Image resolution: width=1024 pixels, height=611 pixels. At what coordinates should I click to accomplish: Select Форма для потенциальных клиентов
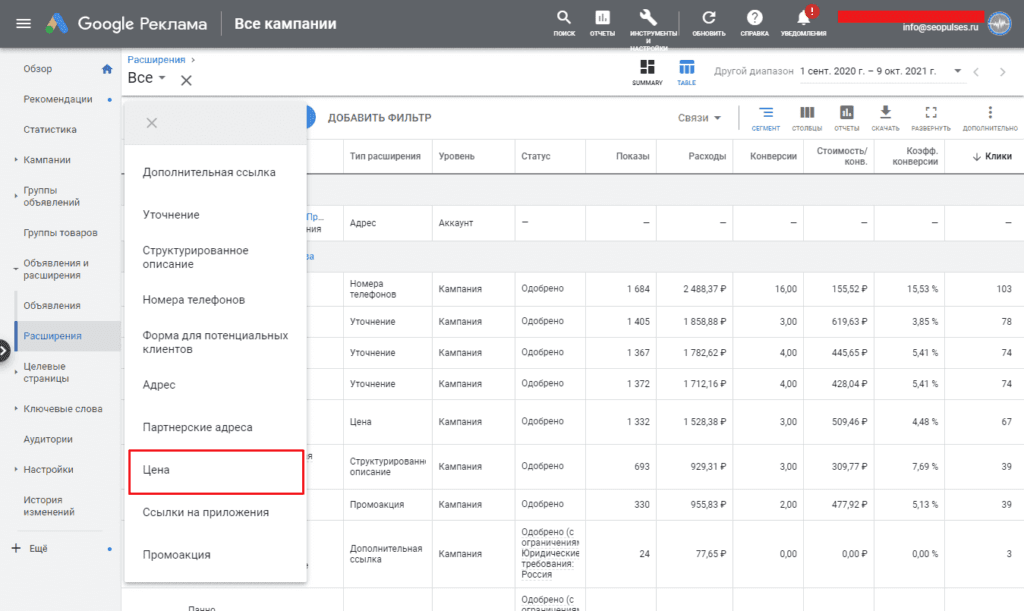tap(216, 342)
